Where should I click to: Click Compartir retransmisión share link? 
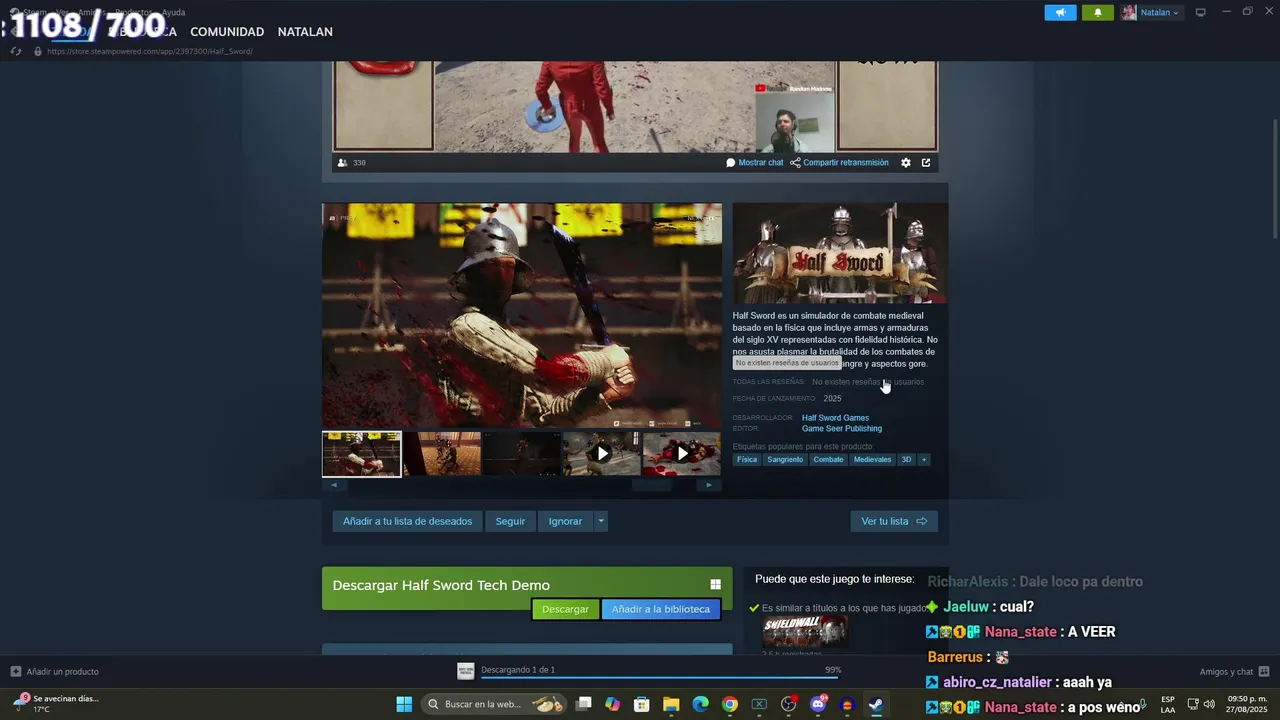click(x=839, y=162)
